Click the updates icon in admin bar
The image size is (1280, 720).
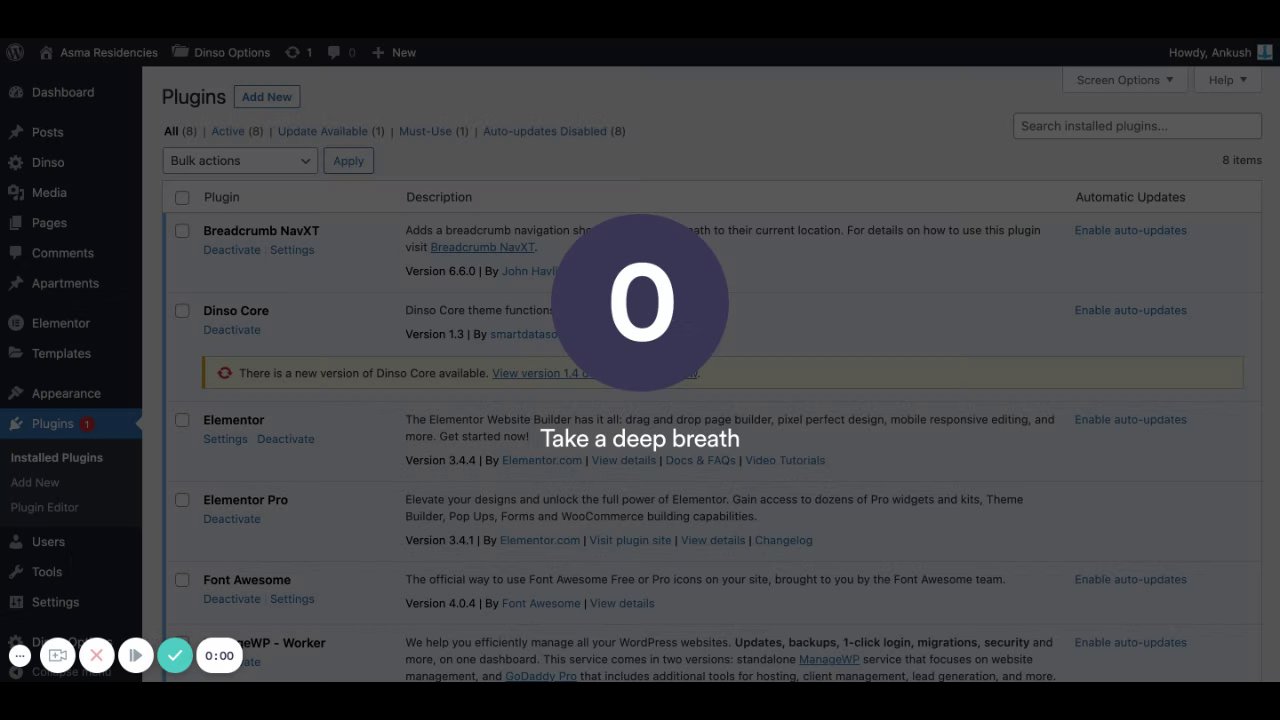(x=292, y=52)
